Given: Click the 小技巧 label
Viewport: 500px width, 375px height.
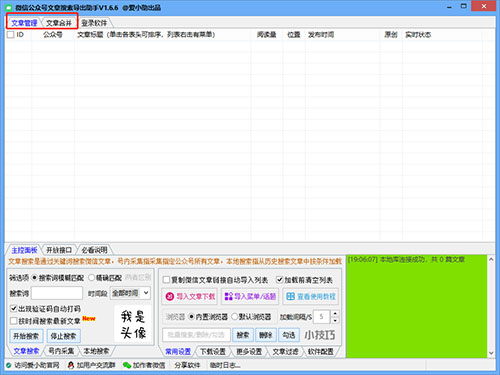Looking at the screenshot, I should [320, 335].
